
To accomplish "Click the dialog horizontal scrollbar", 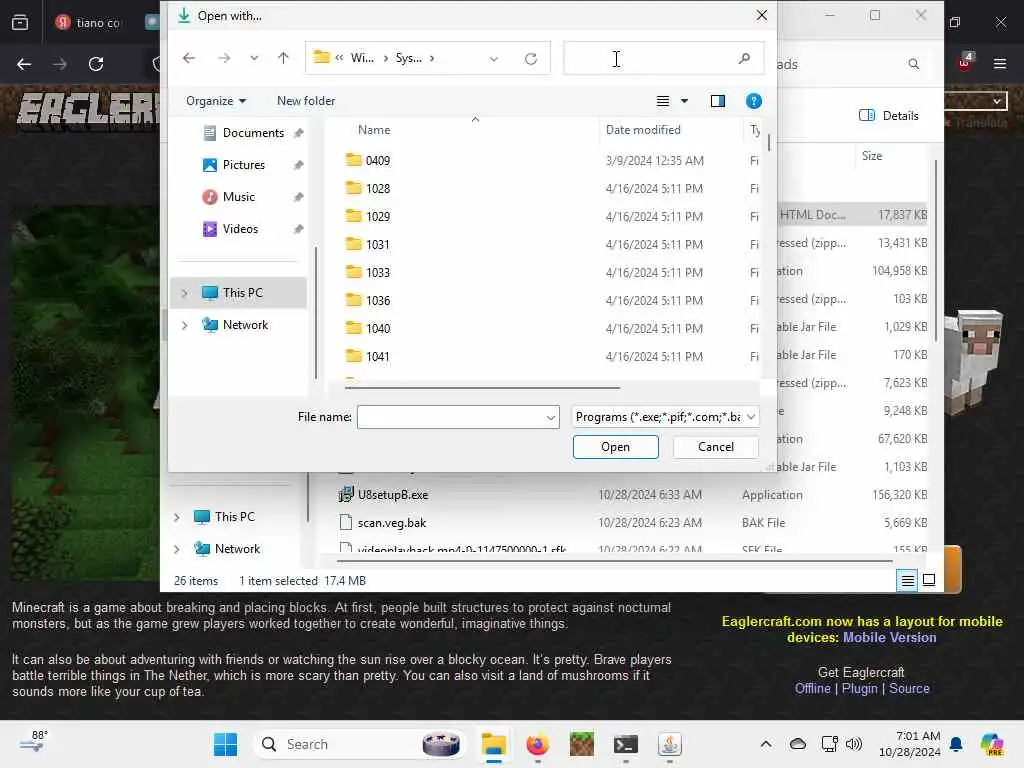I will [x=482, y=388].
